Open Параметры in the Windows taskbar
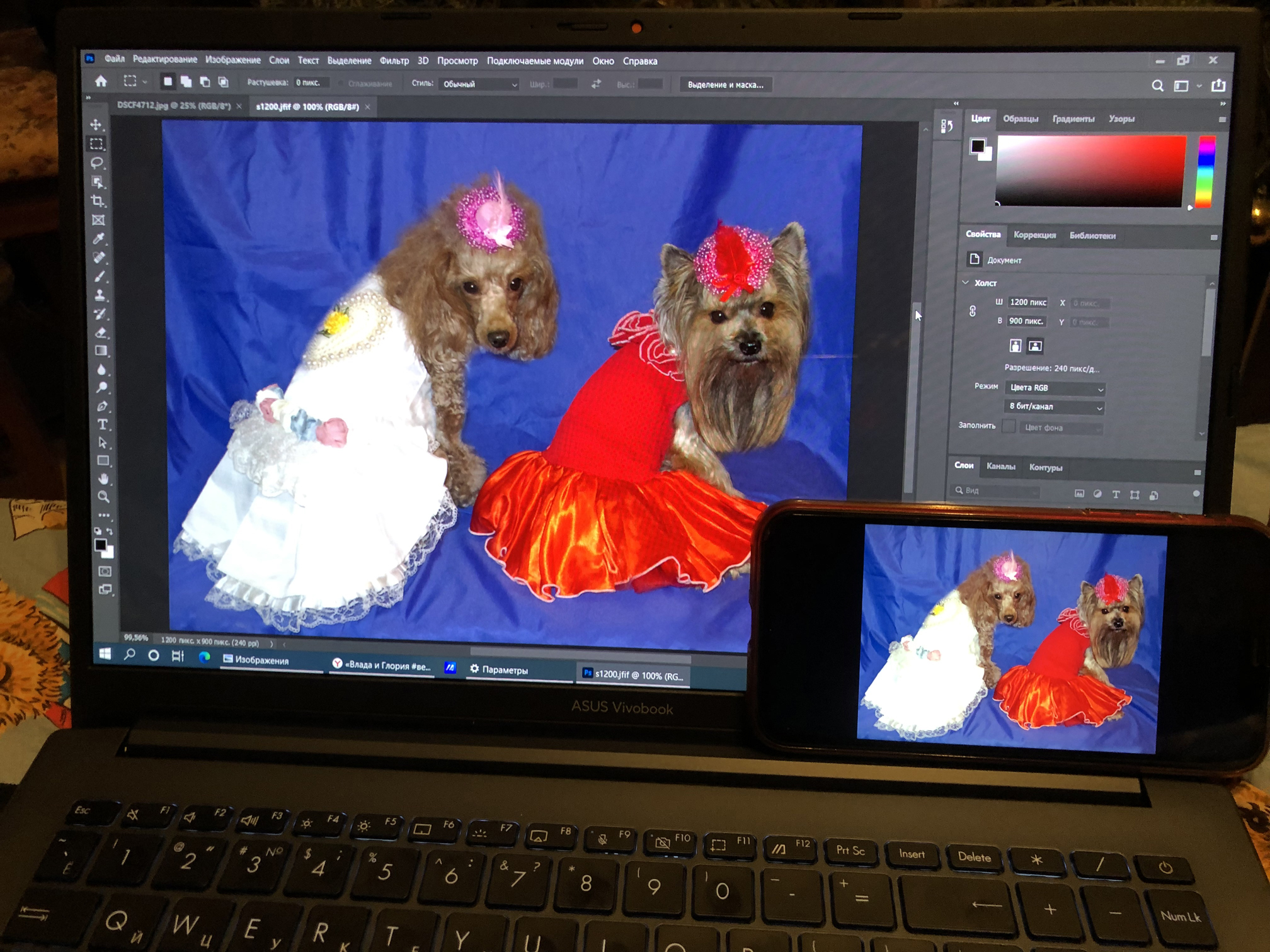1270x952 pixels. (x=498, y=670)
